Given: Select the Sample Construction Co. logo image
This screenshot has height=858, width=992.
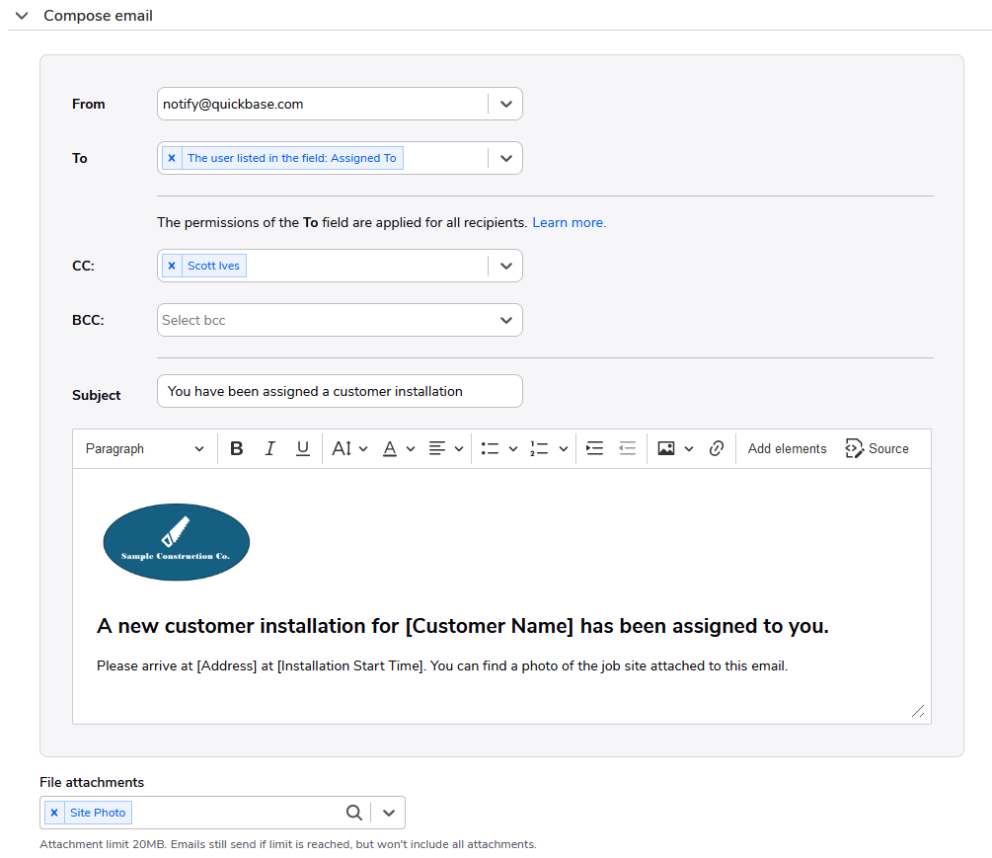Looking at the screenshot, I should (x=177, y=542).
